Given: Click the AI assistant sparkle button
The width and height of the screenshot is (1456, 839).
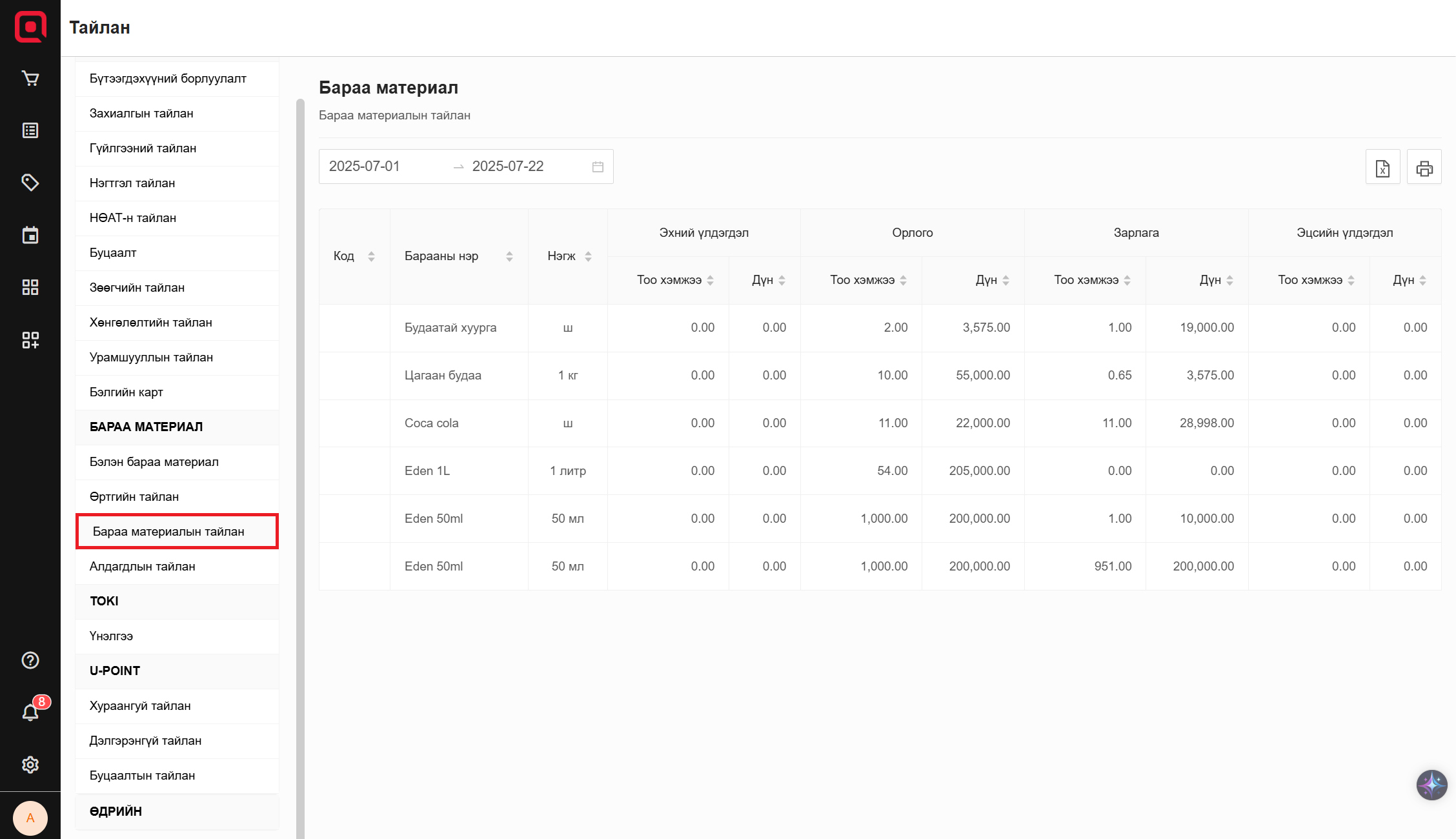Looking at the screenshot, I should tap(1431, 785).
